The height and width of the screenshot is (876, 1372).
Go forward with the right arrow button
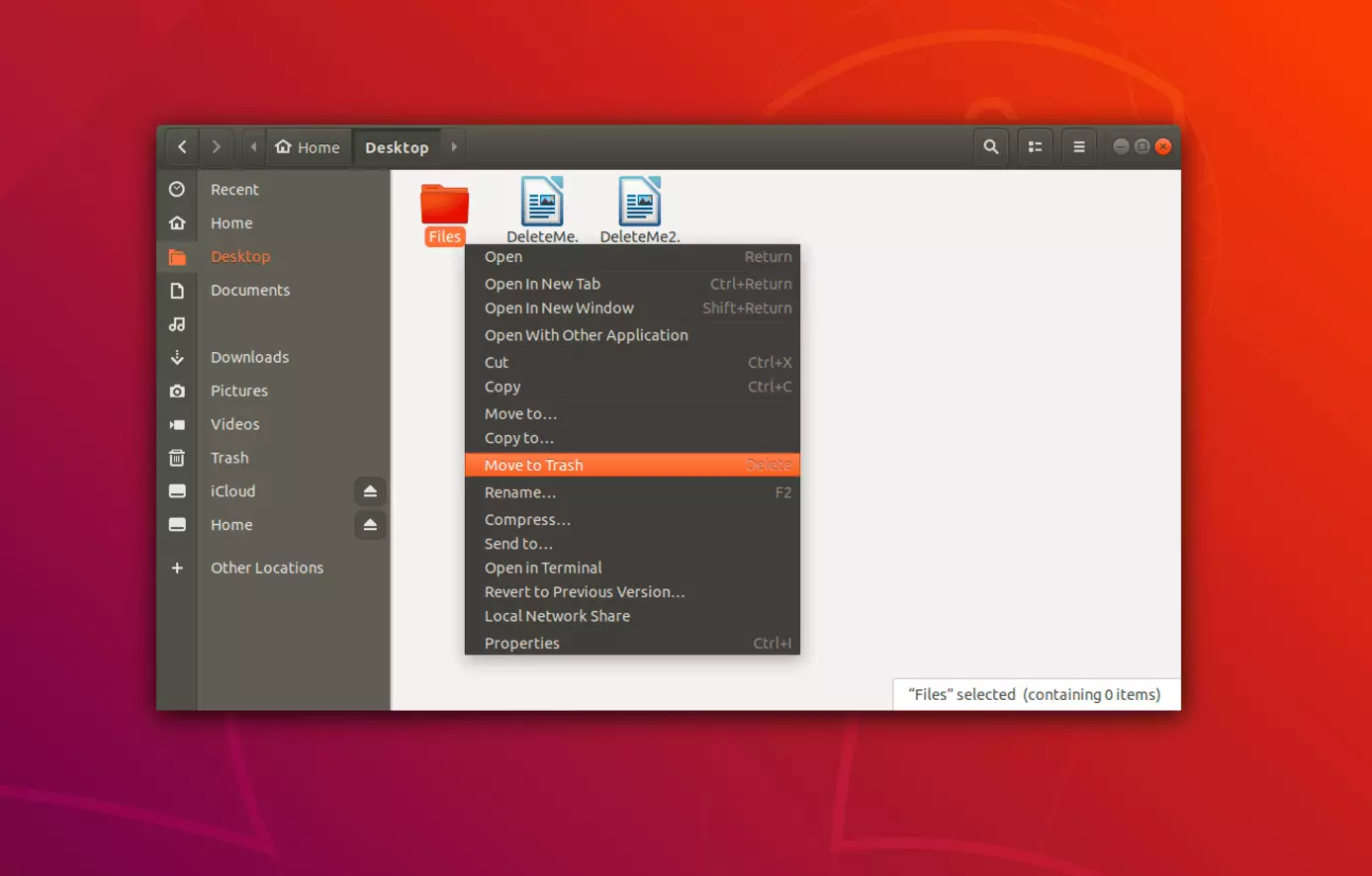216,147
